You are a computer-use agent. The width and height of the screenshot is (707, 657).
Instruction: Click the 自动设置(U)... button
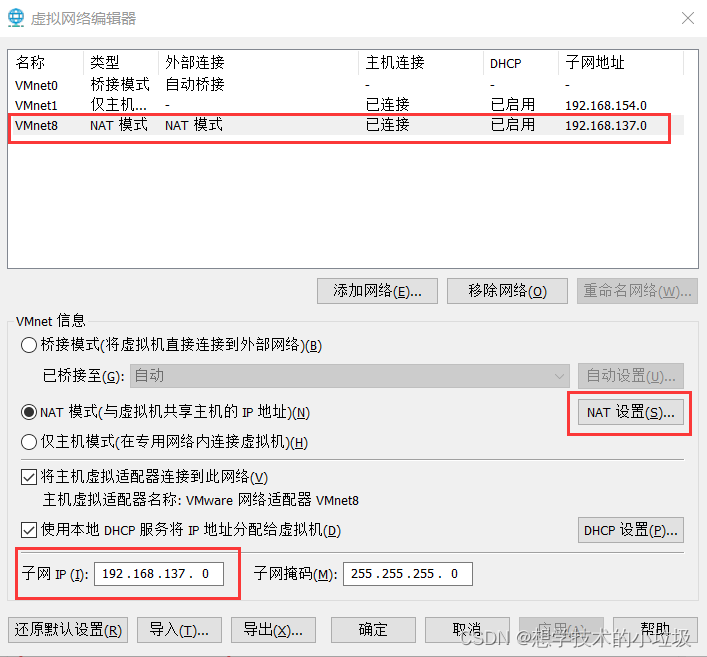click(x=631, y=376)
